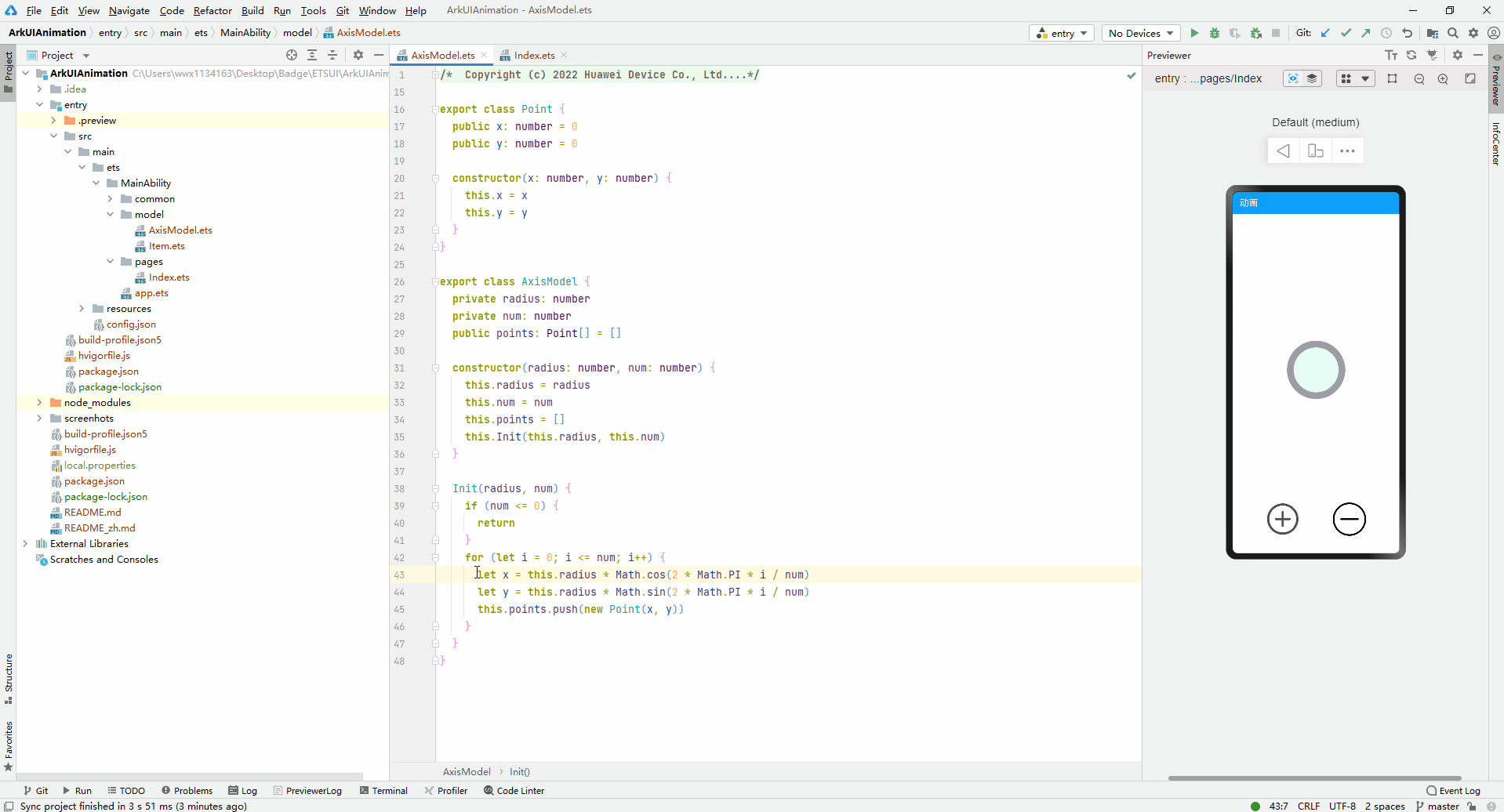The image size is (1504, 812).
Task: Open the No Devices dropdown
Action: [1141, 33]
